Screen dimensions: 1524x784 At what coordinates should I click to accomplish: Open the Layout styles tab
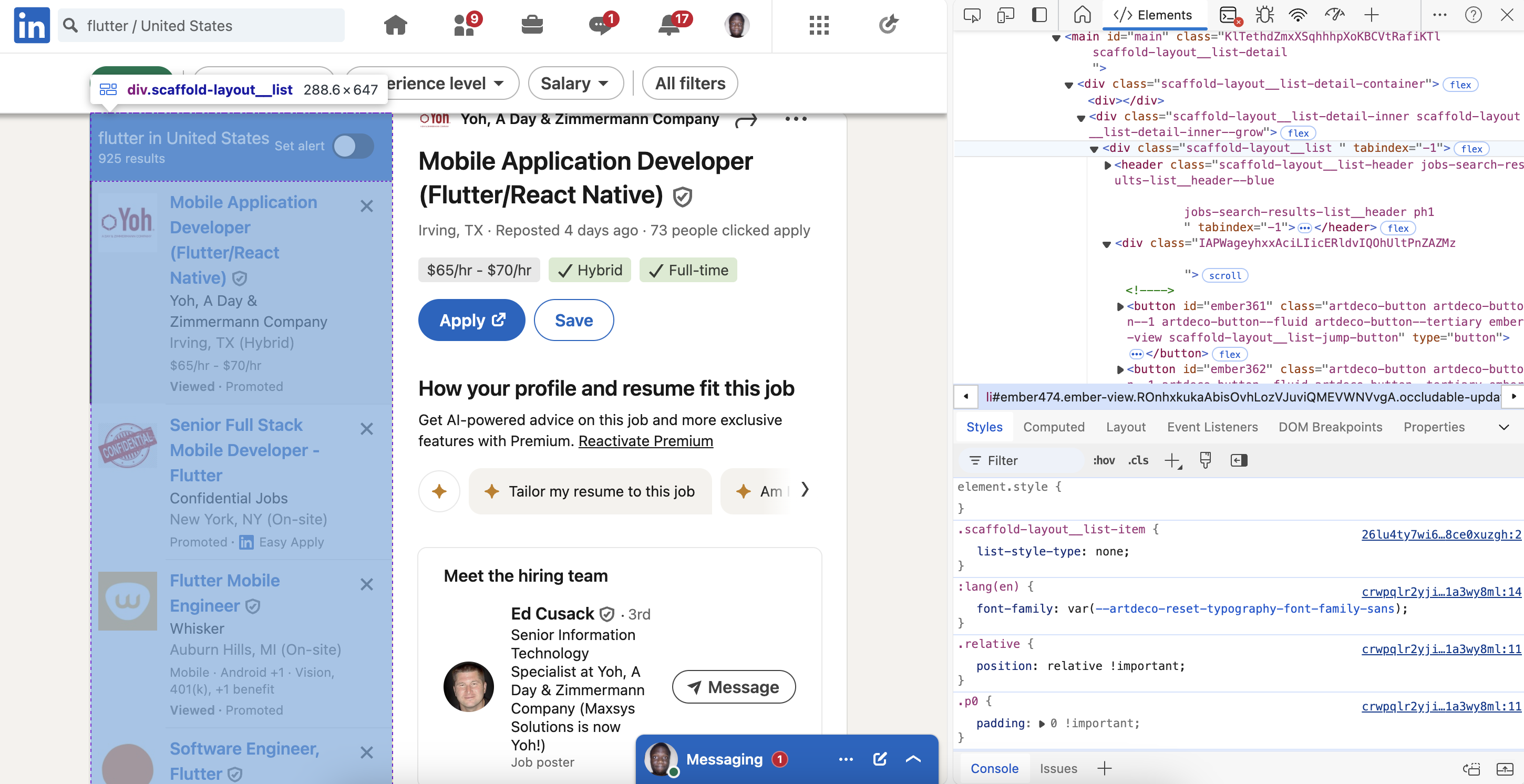(1125, 427)
